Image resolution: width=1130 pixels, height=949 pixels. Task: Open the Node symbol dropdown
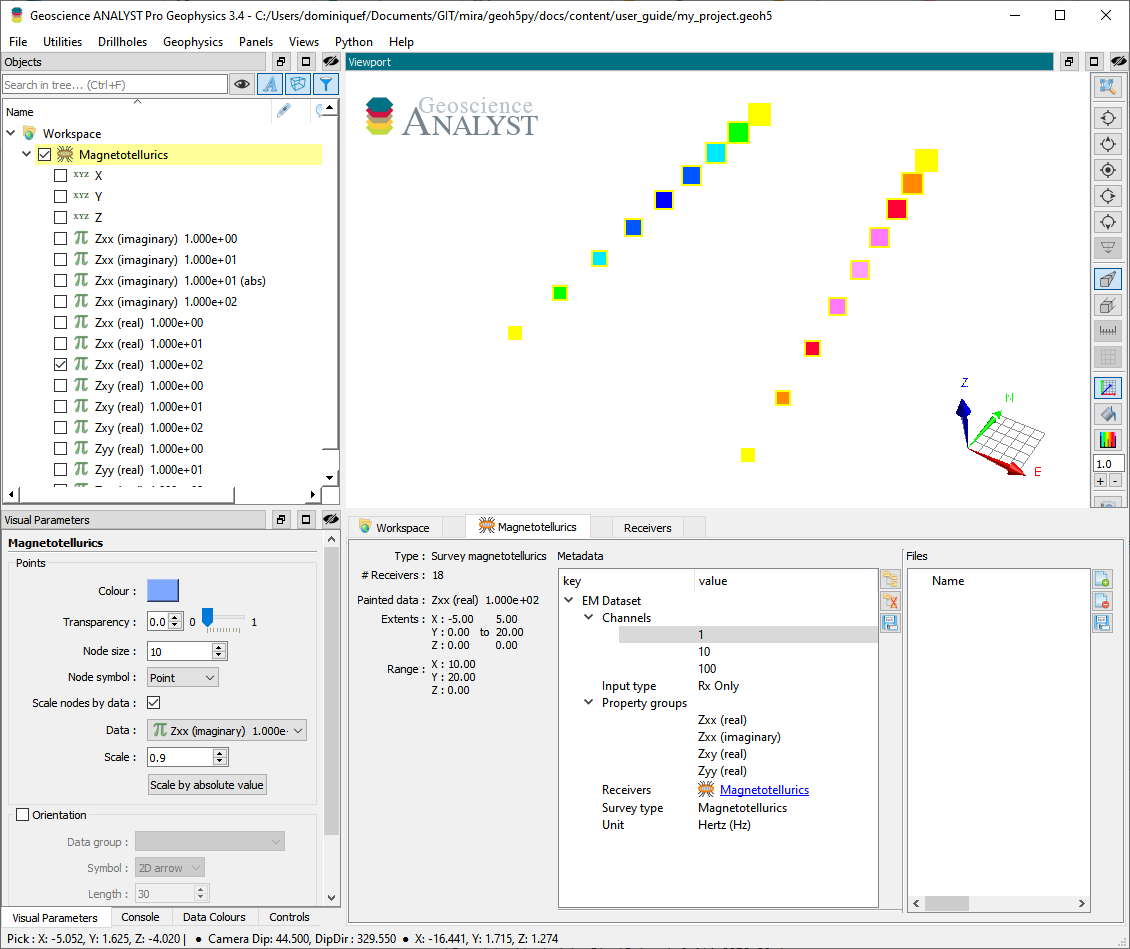tap(182, 677)
